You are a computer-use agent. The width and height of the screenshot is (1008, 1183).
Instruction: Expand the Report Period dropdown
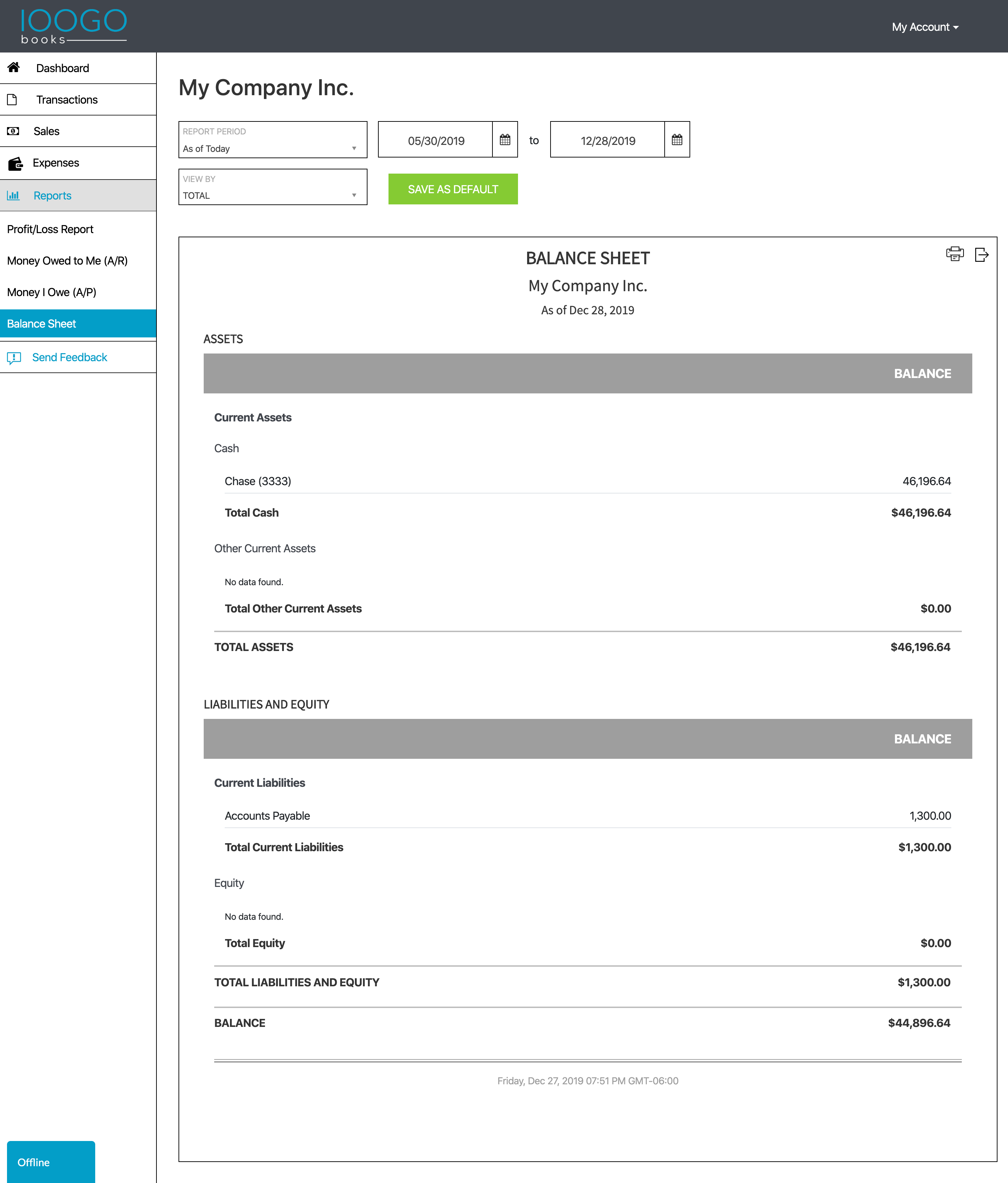coord(273,139)
